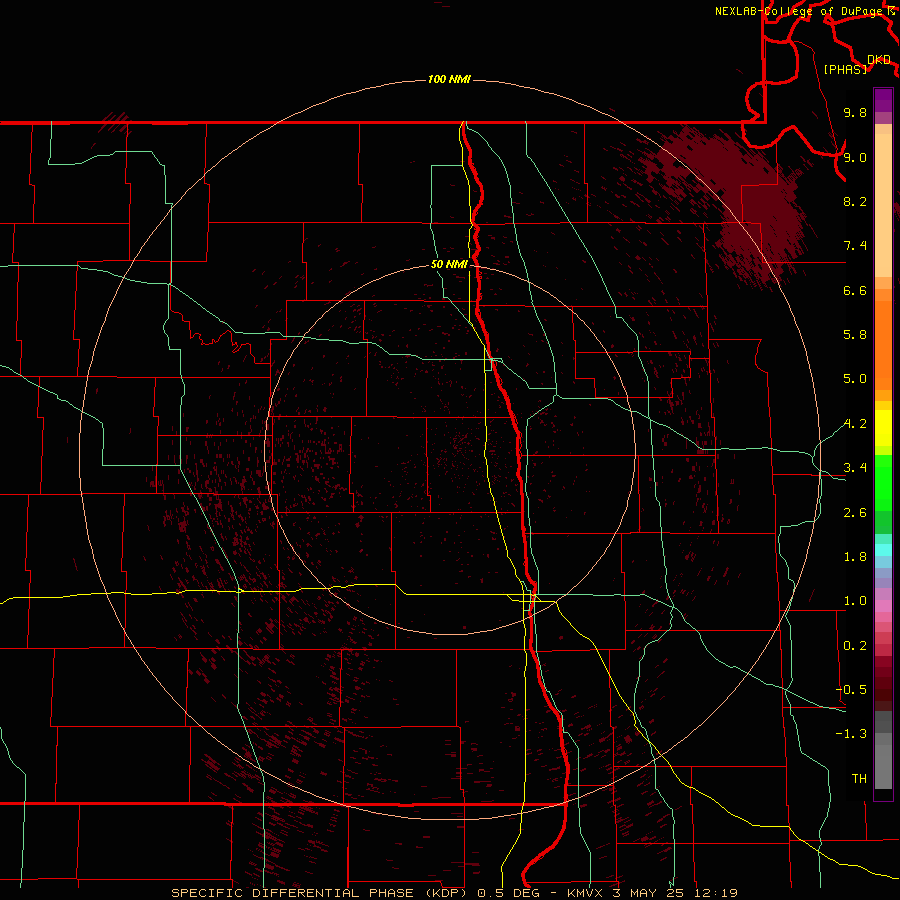Click the NEXLAB-College of DuPage credit text
This screenshot has width=900, height=900.
point(800,11)
